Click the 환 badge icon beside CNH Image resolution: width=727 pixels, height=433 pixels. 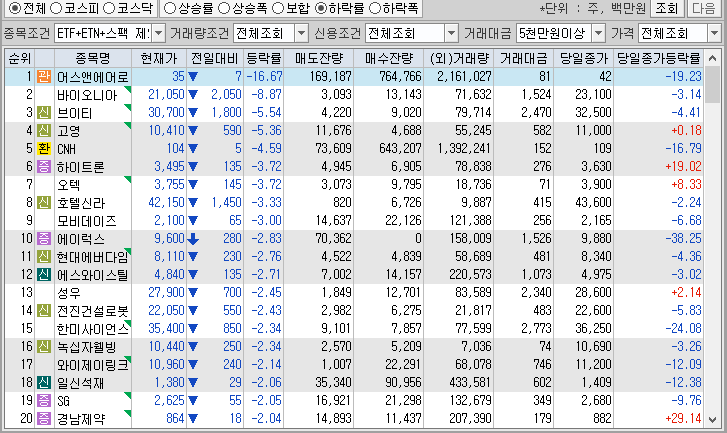44,148
